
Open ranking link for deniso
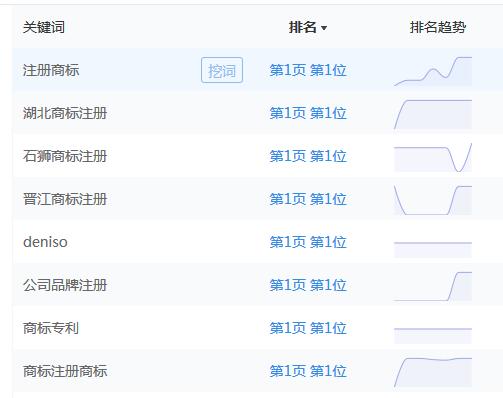tap(308, 242)
